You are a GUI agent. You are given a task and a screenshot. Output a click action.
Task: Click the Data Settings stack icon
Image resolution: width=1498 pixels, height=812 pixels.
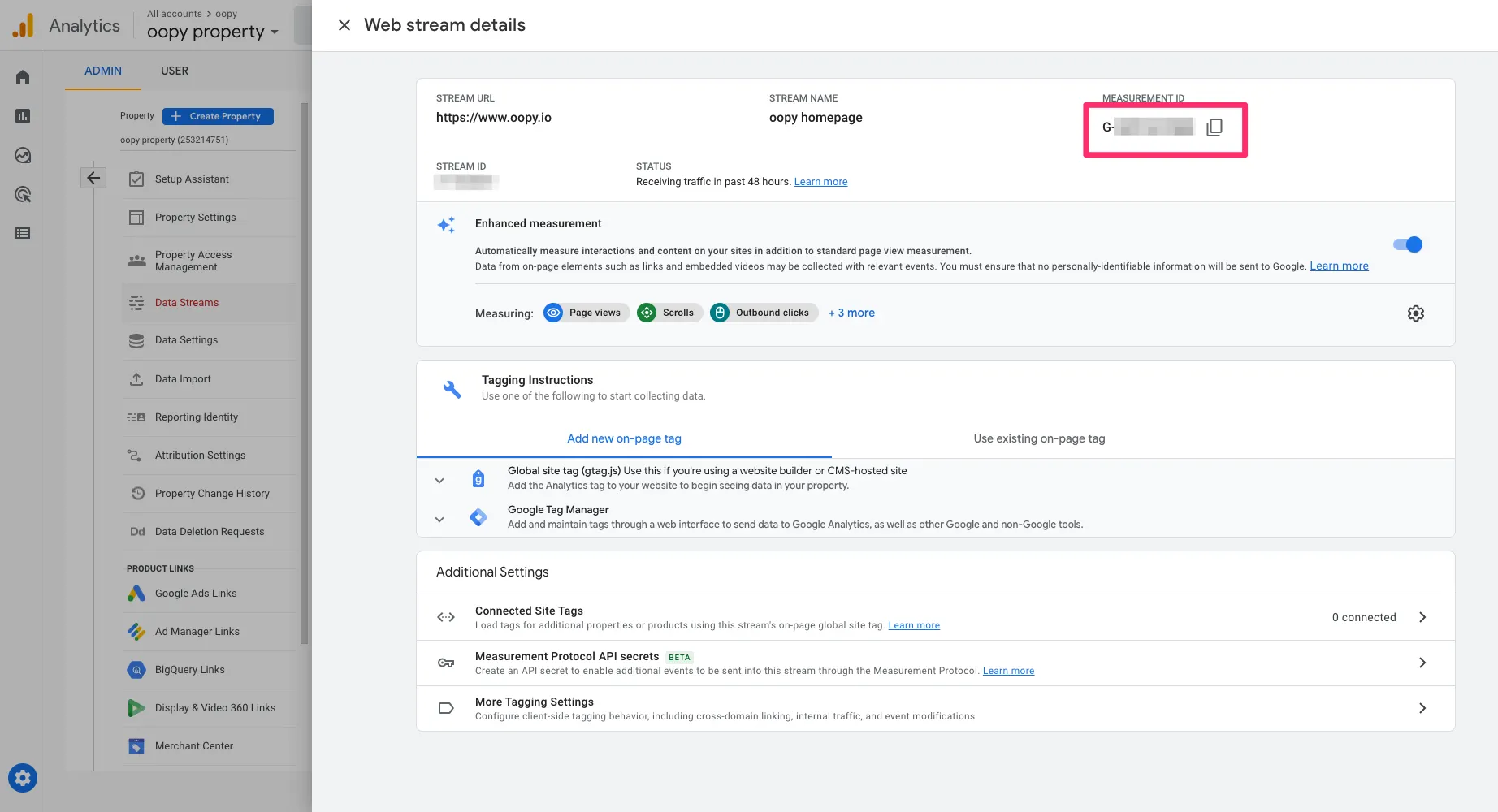[x=136, y=340]
